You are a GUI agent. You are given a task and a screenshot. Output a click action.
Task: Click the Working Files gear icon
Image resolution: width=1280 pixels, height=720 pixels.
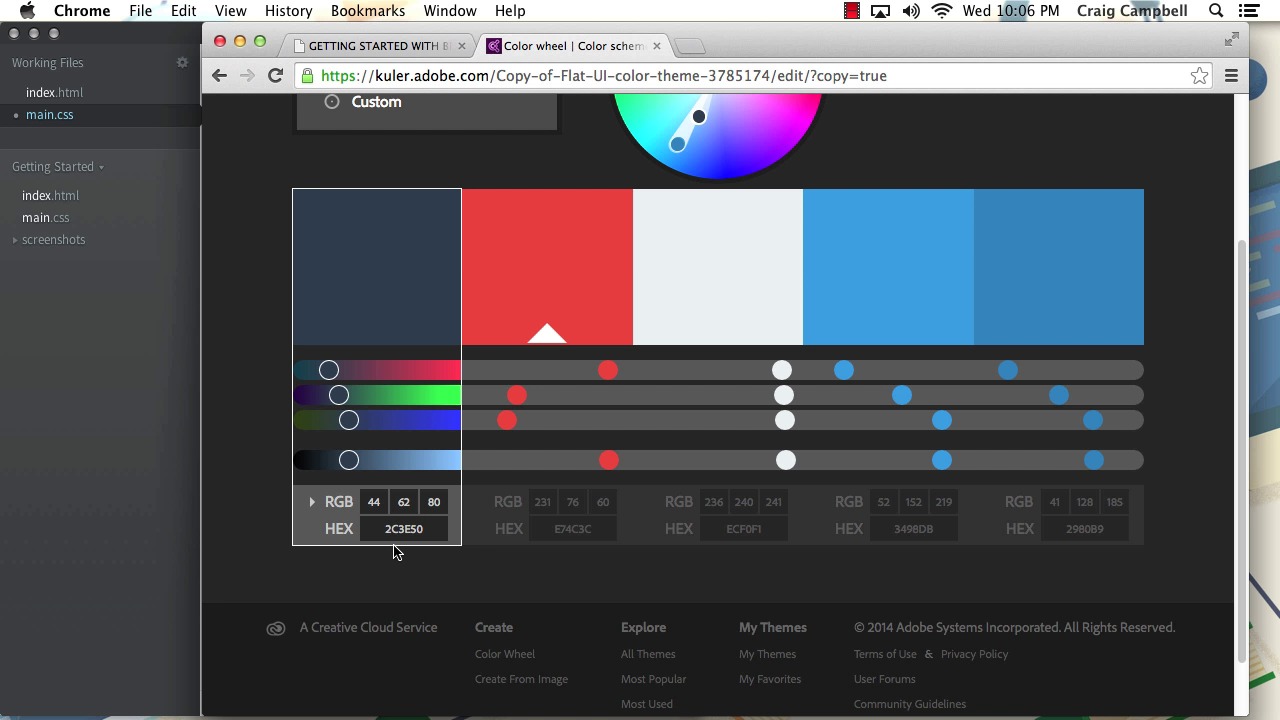click(x=182, y=62)
